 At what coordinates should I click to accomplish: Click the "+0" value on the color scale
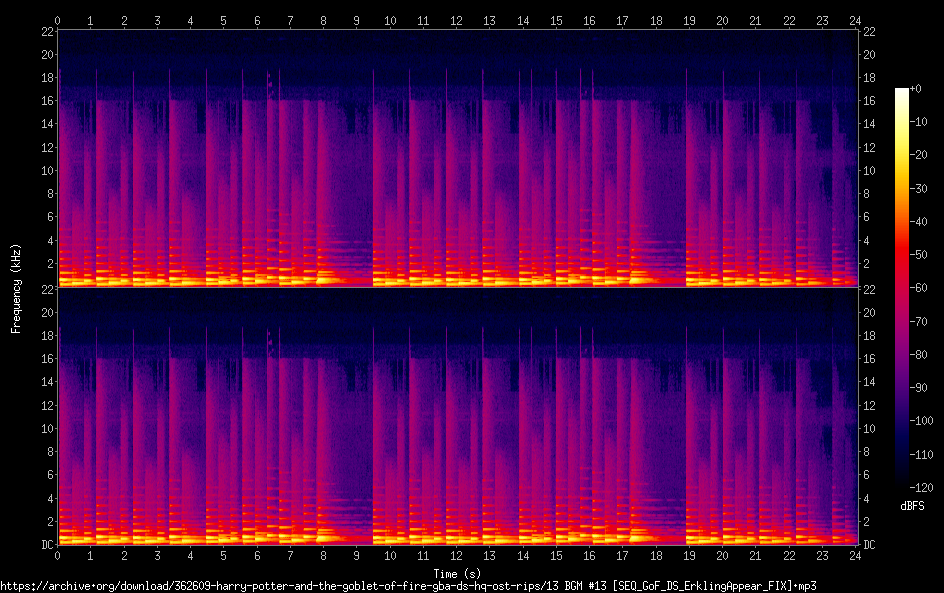915,88
